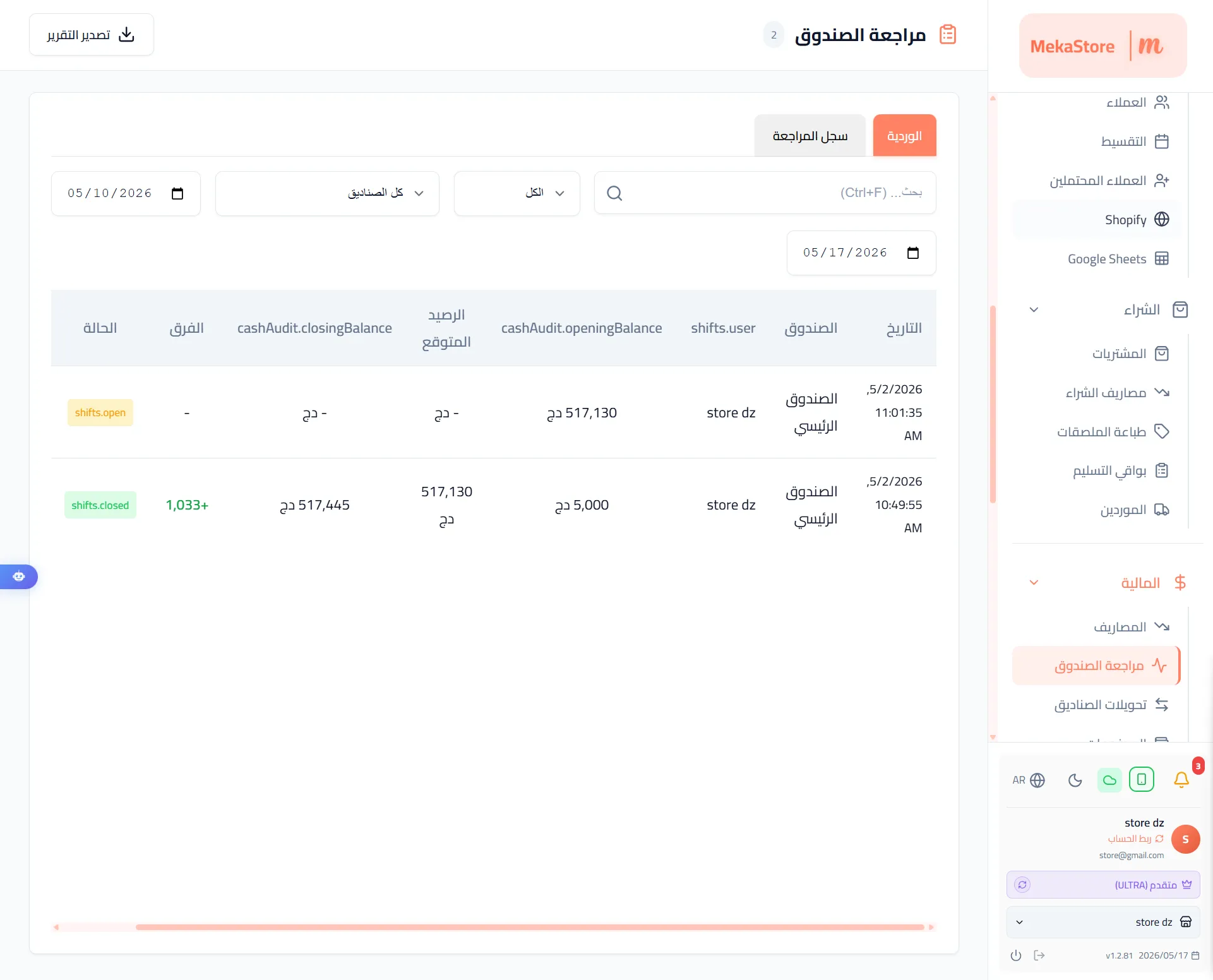Click the MekaStore logo
The height and width of the screenshot is (980, 1213).
(1102, 45)
